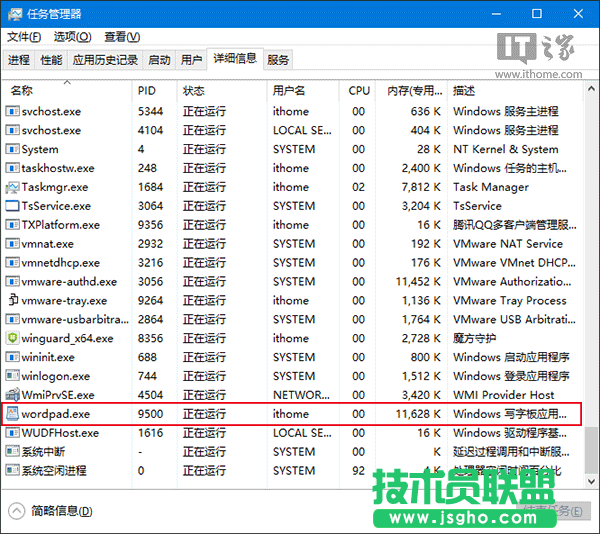
Task: Switch to the 进程 tab
Action: (19, 60)
